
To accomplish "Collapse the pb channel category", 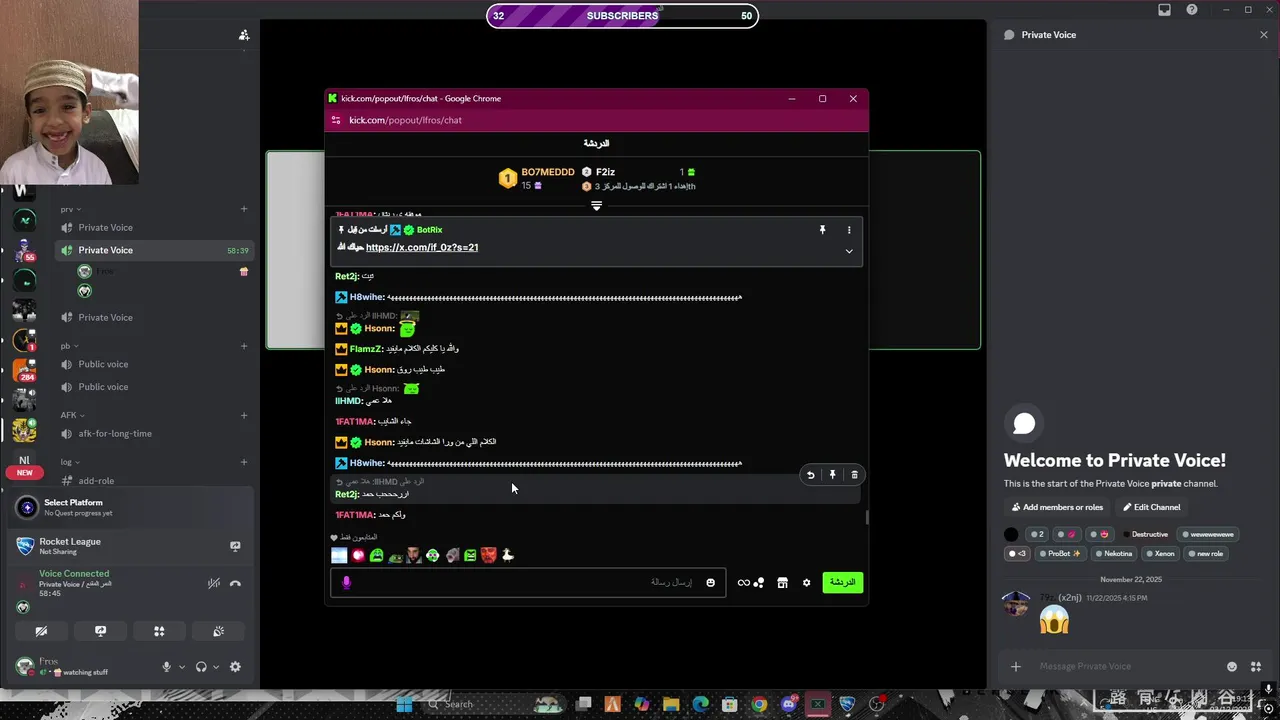I will point(69,346).
